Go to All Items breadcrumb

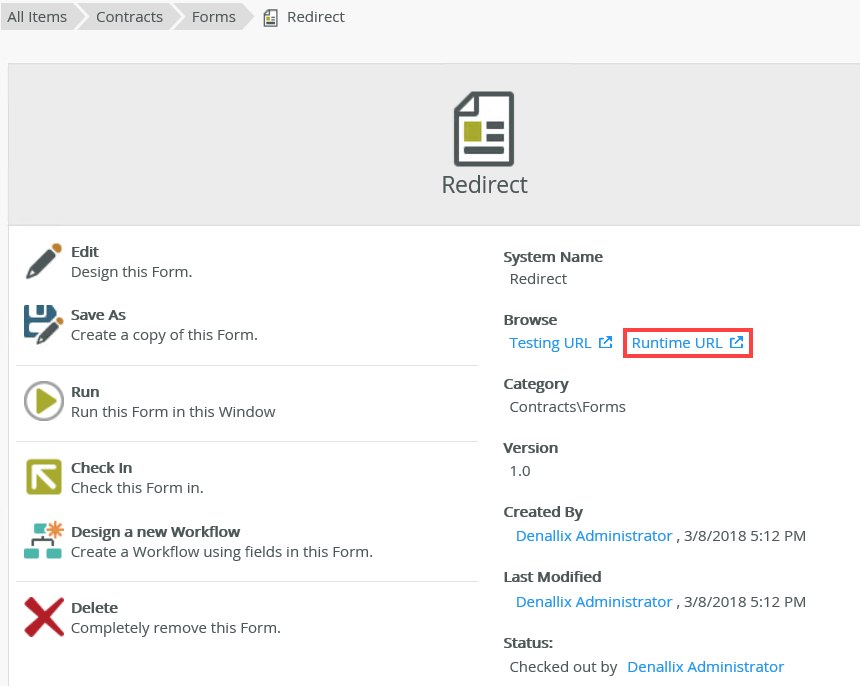point(37,17)
